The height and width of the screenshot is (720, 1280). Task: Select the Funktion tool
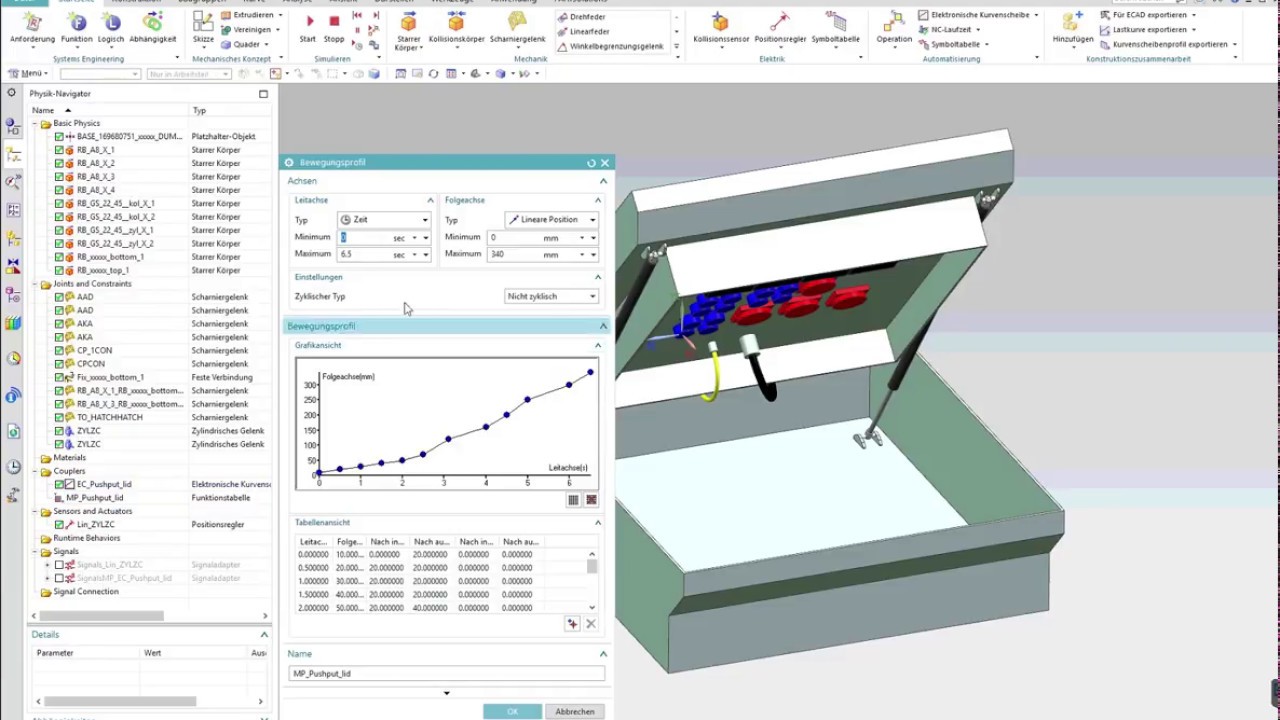(76, 28)
